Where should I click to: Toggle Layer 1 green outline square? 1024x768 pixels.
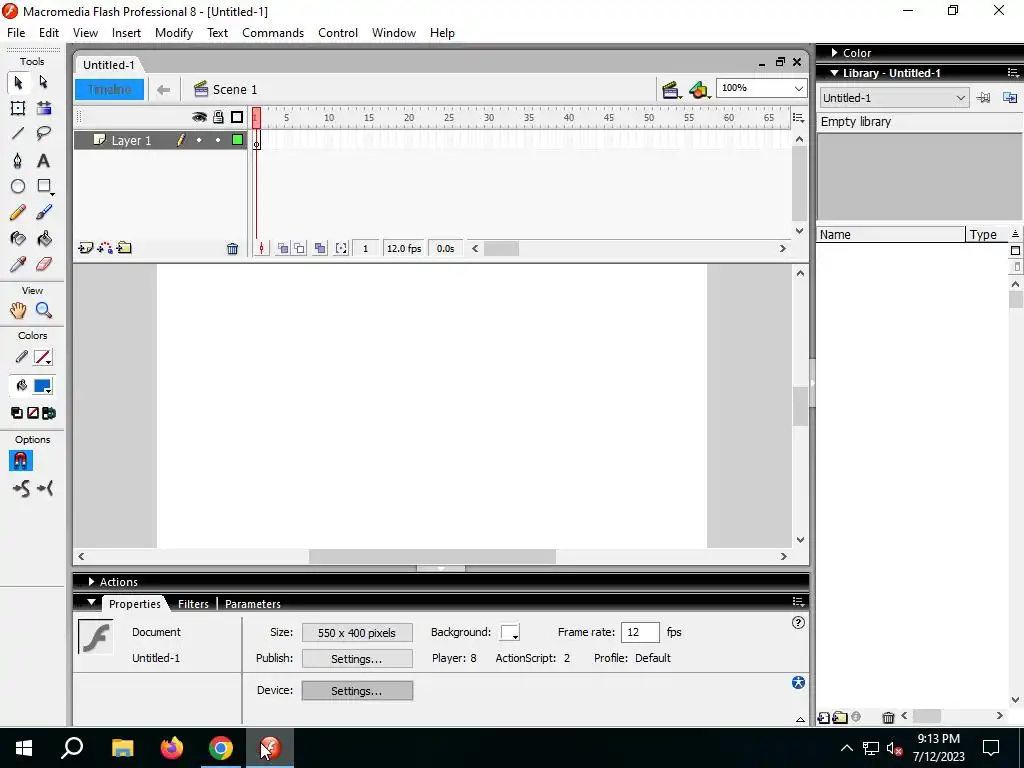click(x=237, y=140)
